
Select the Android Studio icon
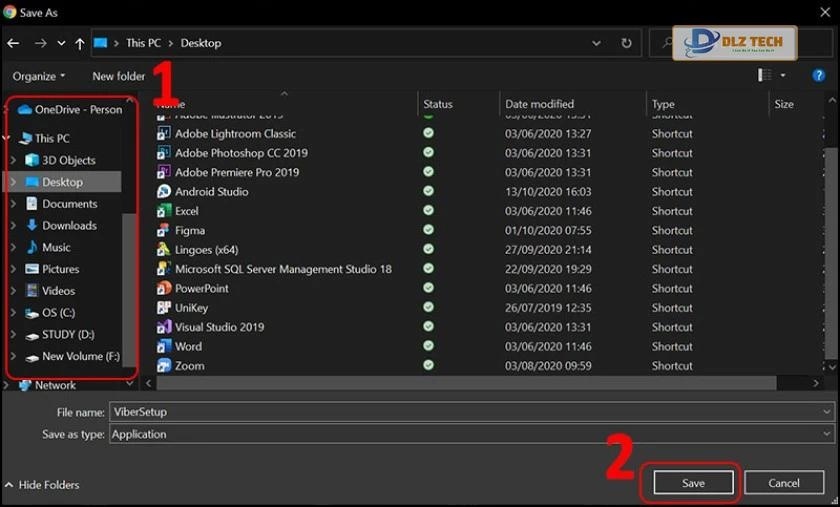click(164, 191)
